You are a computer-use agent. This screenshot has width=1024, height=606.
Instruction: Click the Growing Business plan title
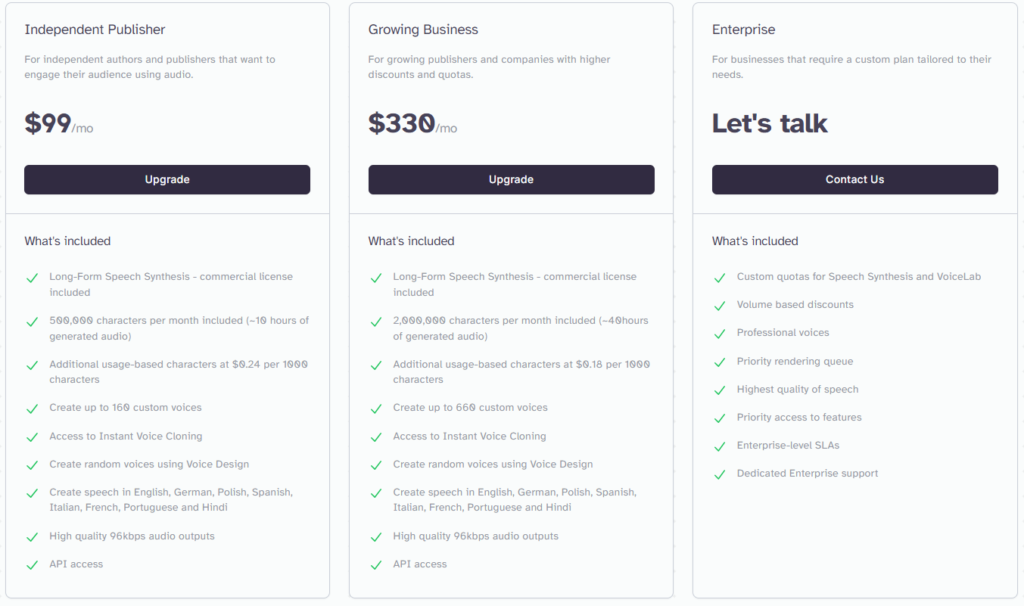[x=423, y=29]
